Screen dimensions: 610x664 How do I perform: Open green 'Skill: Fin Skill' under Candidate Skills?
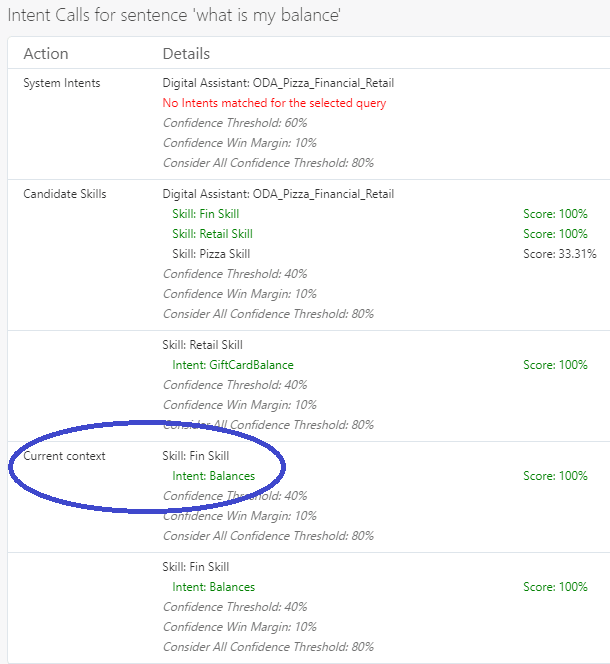tap(205, 214)
